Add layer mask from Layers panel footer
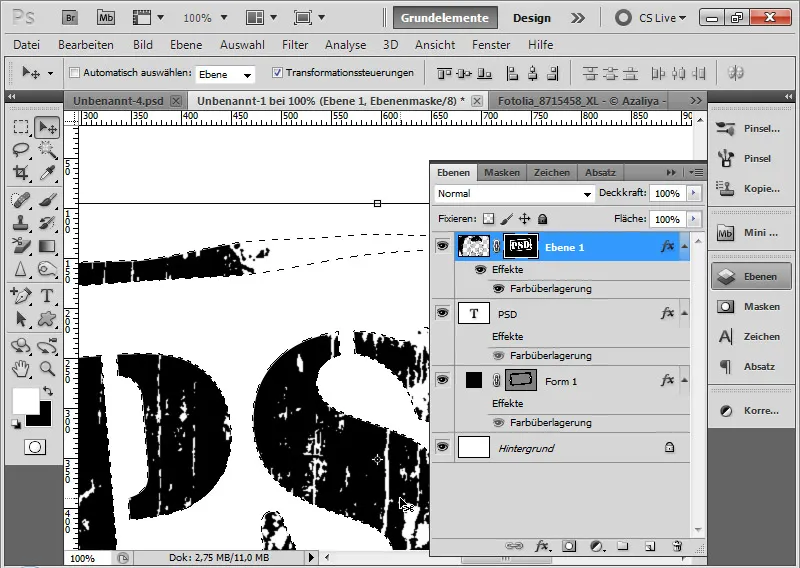This screenshot has height=568, width=800. tap(569, 546)
